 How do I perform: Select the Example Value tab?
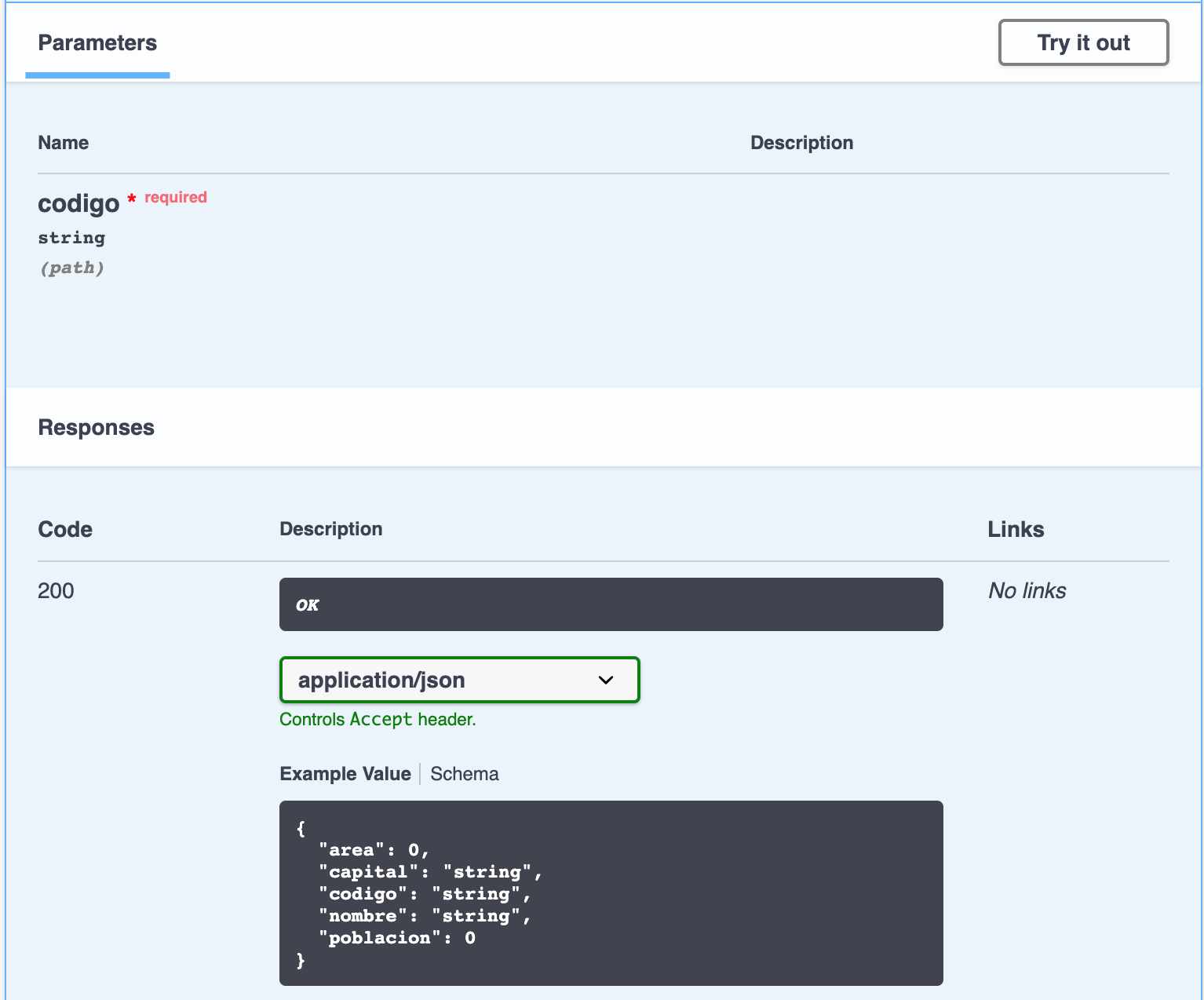coord(345,774)
